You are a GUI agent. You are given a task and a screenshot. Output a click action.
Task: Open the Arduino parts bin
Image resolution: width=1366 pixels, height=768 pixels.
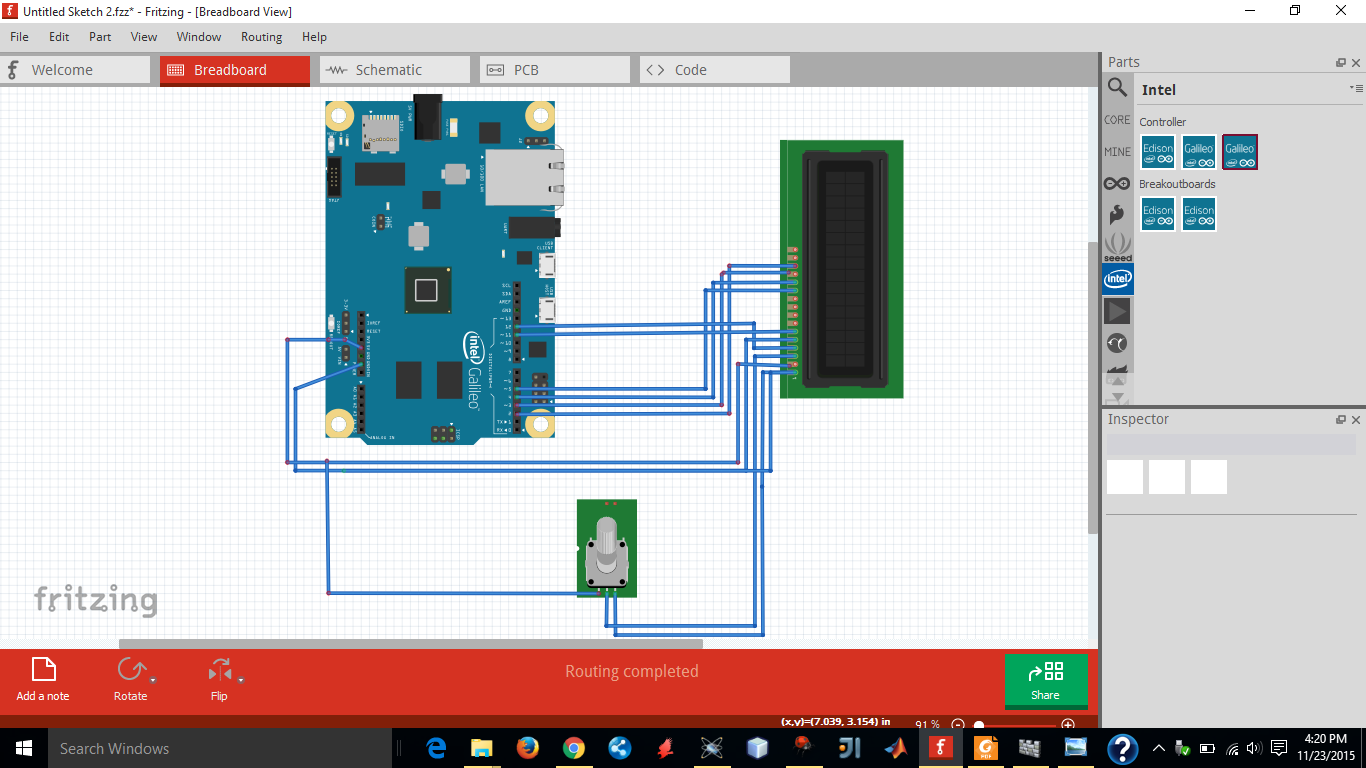[x=1117, y=183]
